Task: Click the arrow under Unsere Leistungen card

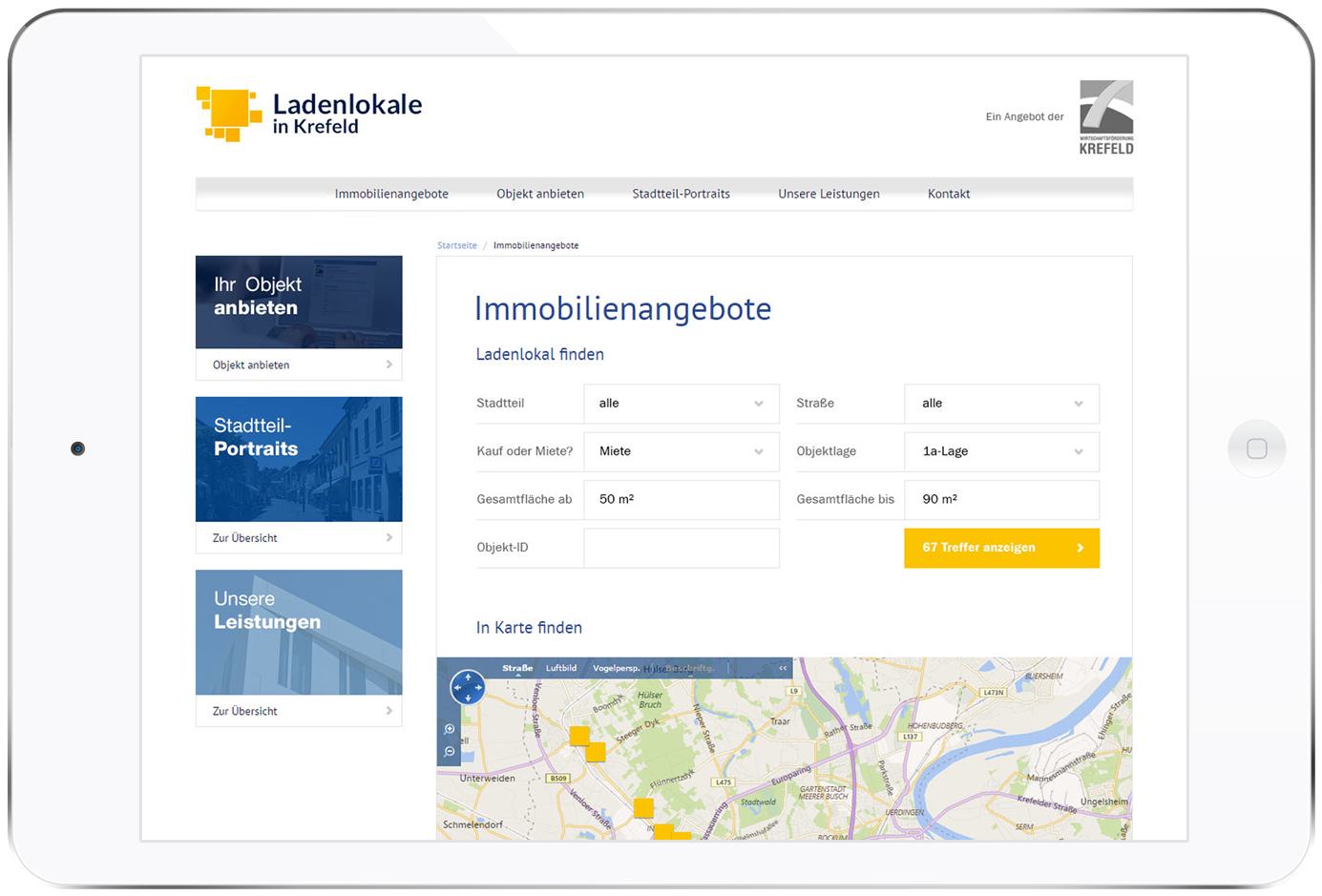Action: click(389, 711)
